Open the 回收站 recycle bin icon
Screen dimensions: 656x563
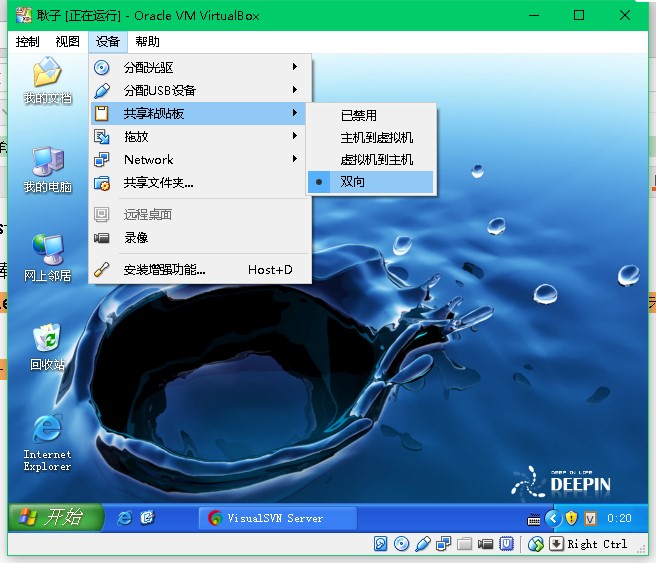(47, 346)
